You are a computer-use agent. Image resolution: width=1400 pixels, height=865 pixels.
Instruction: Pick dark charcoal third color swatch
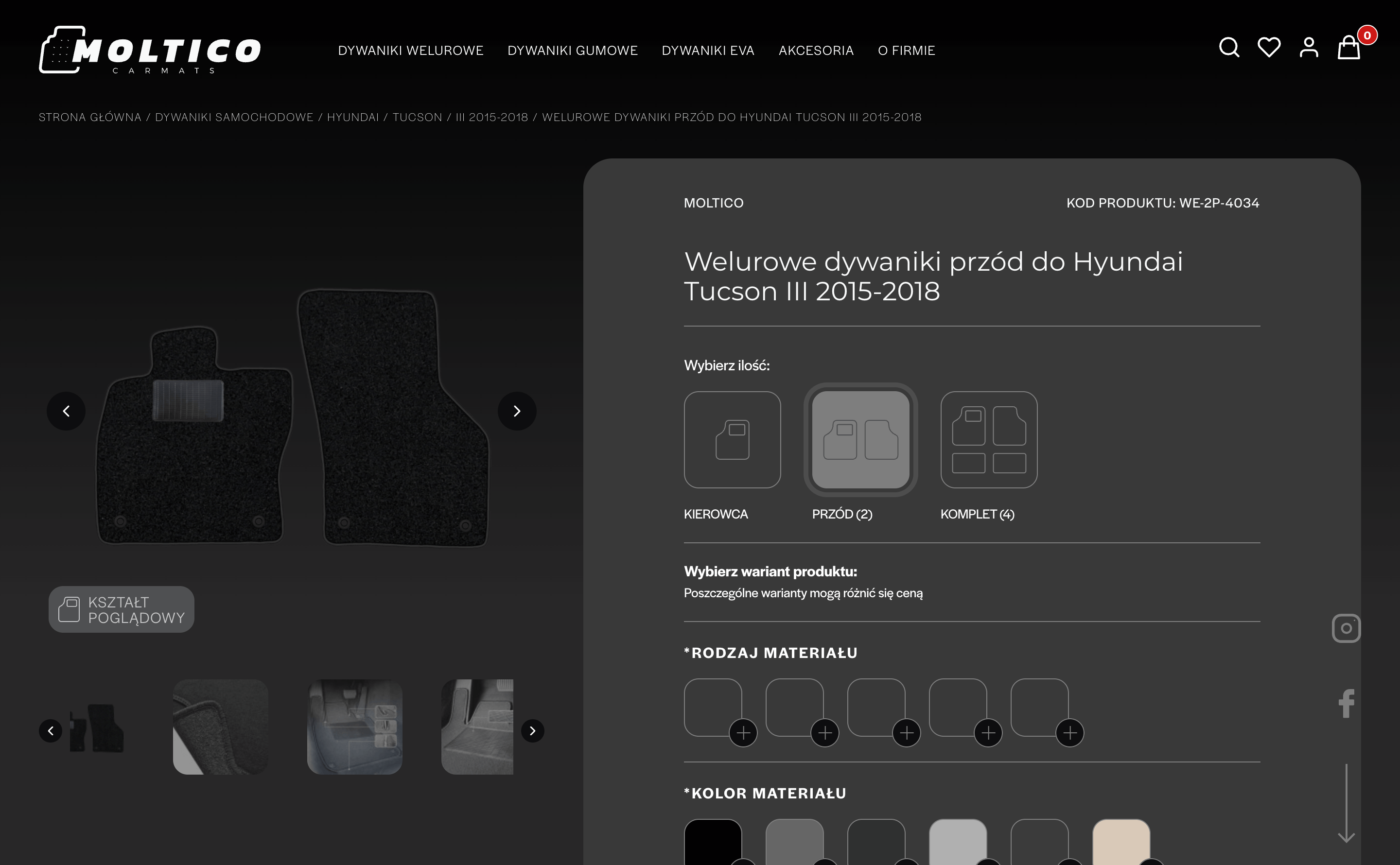coord(876,842)
